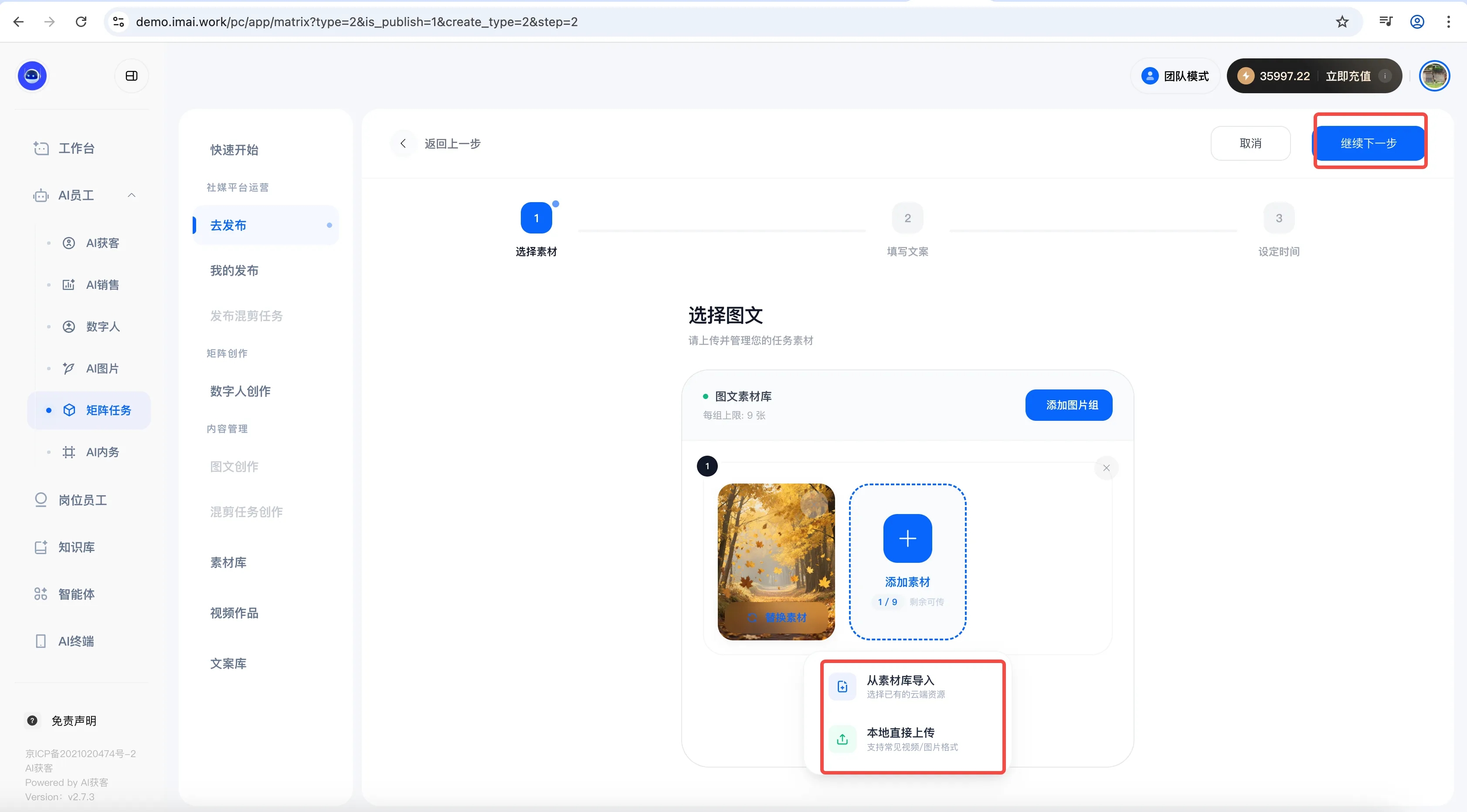Click the blue plus add-material icon
The image size is (1467, 812).
pos(907,538)
